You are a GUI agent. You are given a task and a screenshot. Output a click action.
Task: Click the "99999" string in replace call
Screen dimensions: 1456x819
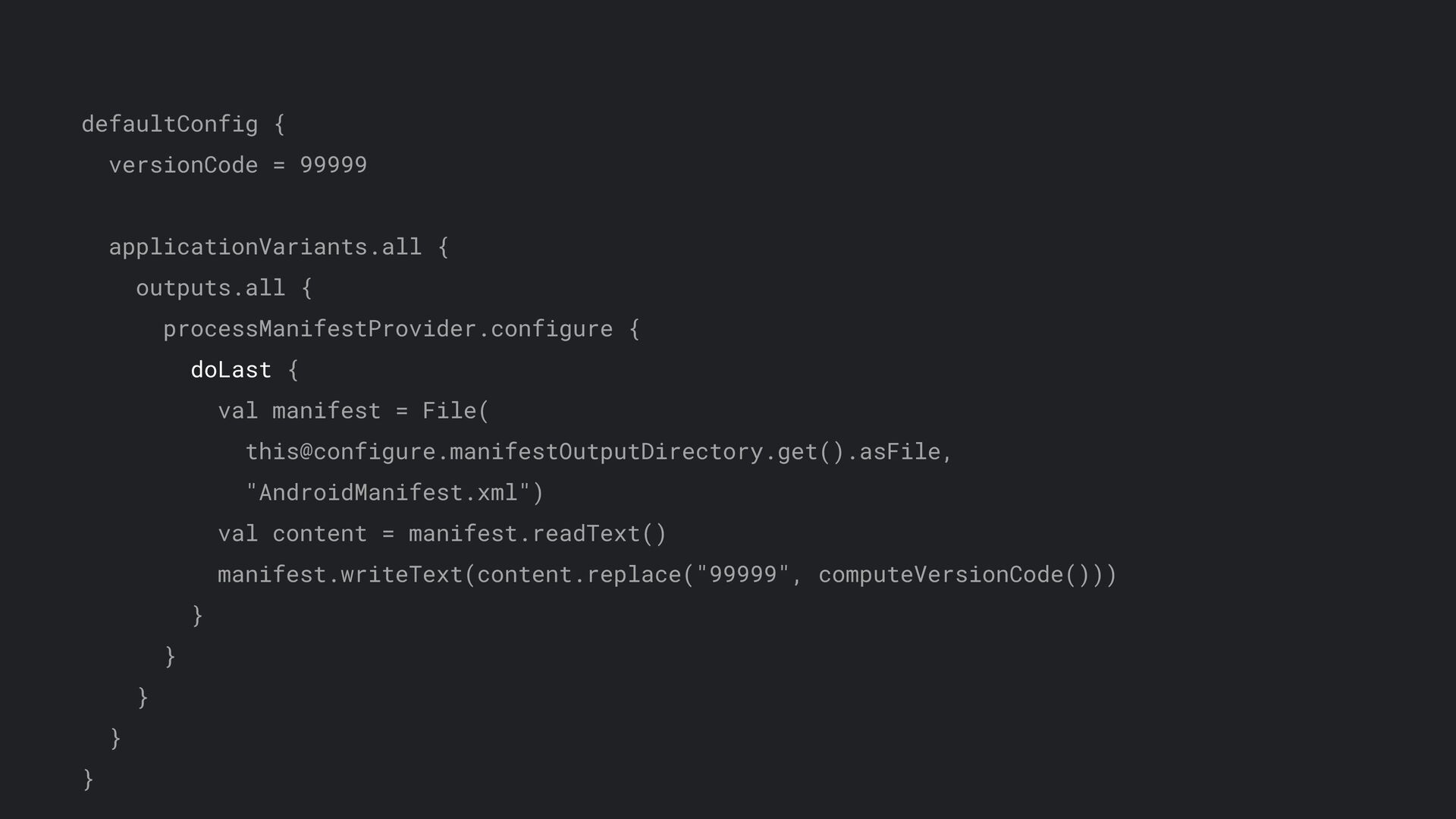pos(743,575)
